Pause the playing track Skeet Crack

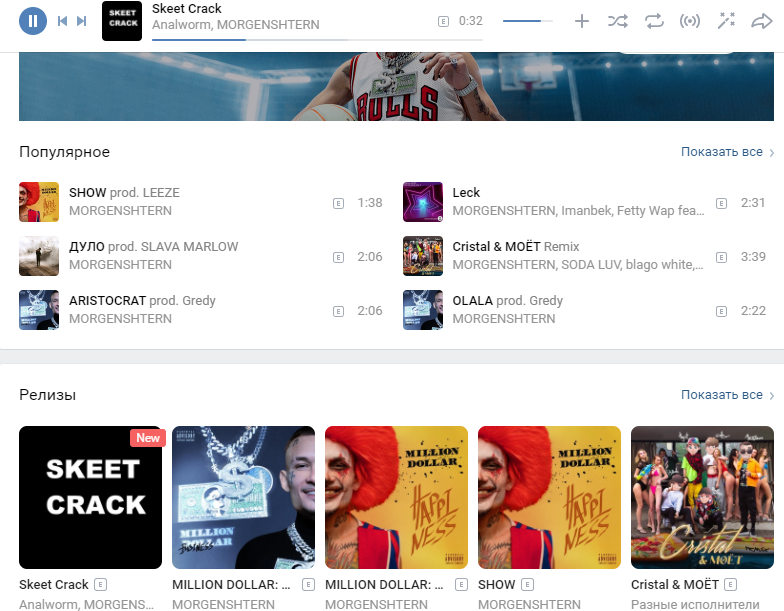click(33, 21)
